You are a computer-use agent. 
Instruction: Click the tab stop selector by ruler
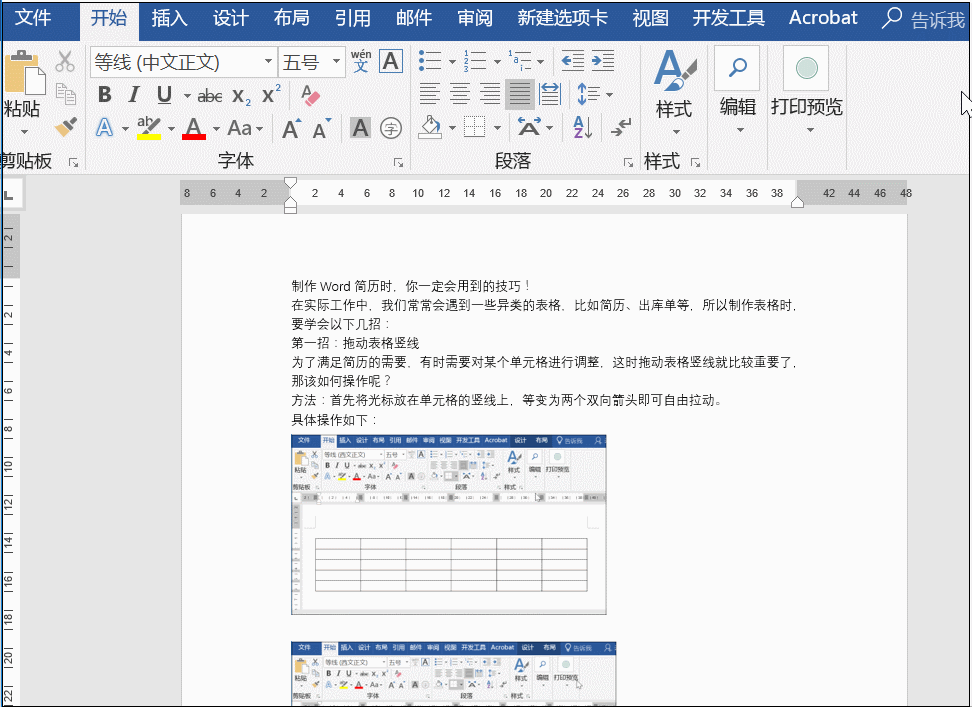pyautogui.click(x=11, y=194)
